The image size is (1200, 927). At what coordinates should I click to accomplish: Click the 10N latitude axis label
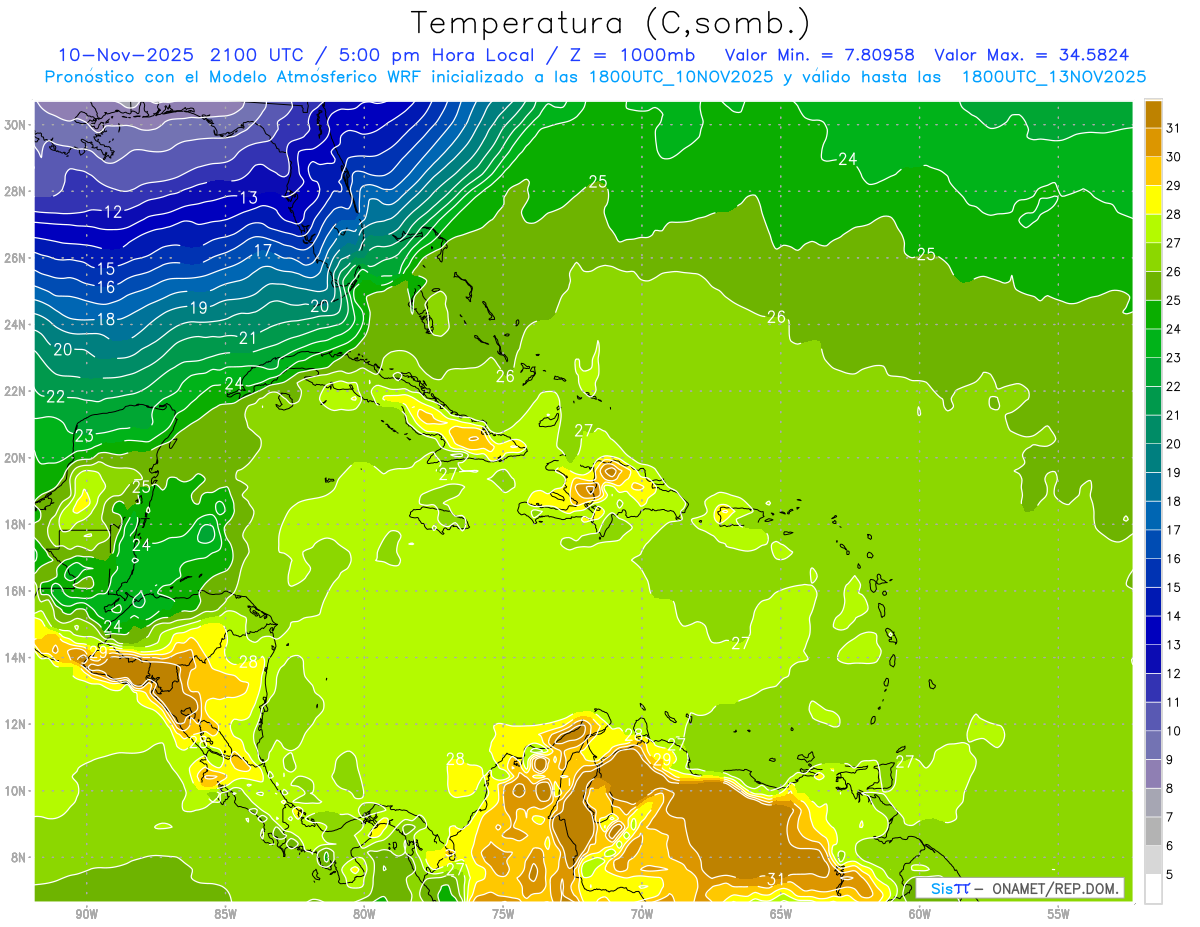[17, 790]
